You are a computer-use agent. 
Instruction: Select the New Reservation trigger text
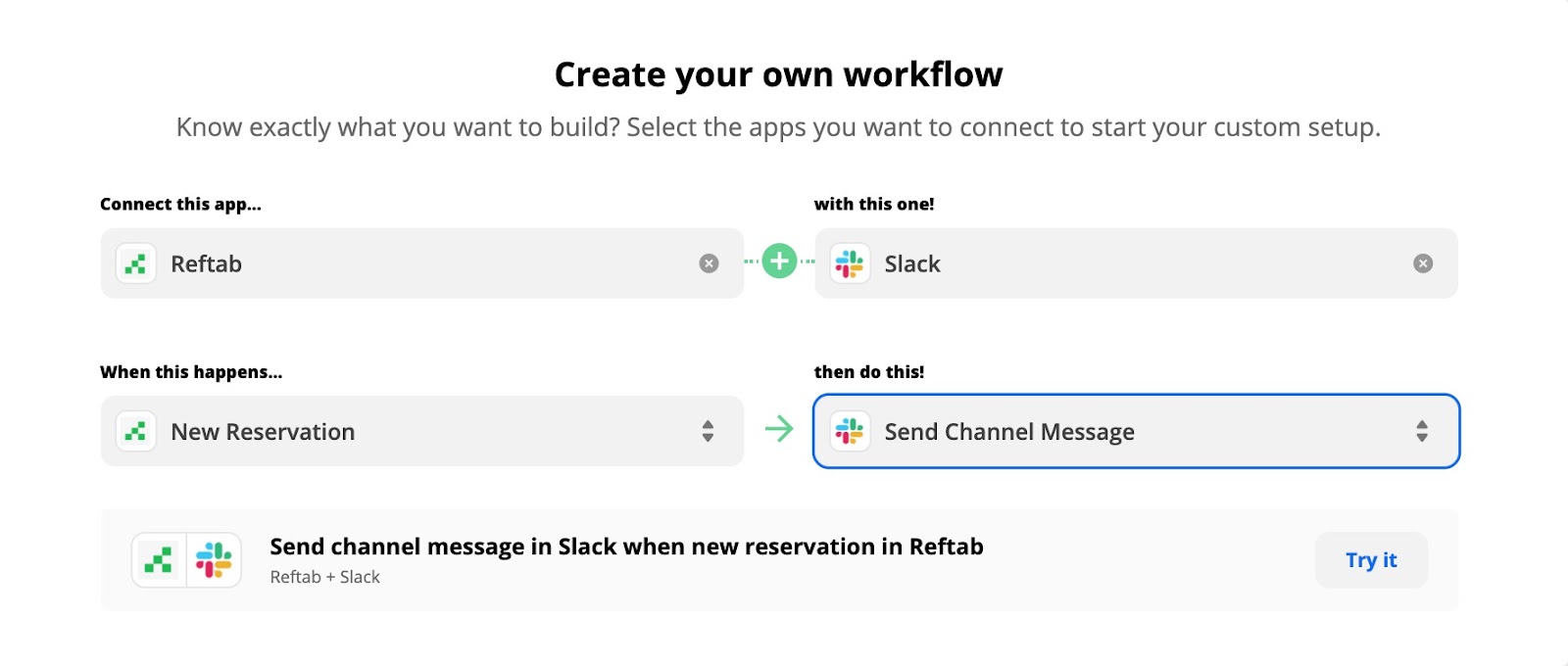click(x=263, y=432)
